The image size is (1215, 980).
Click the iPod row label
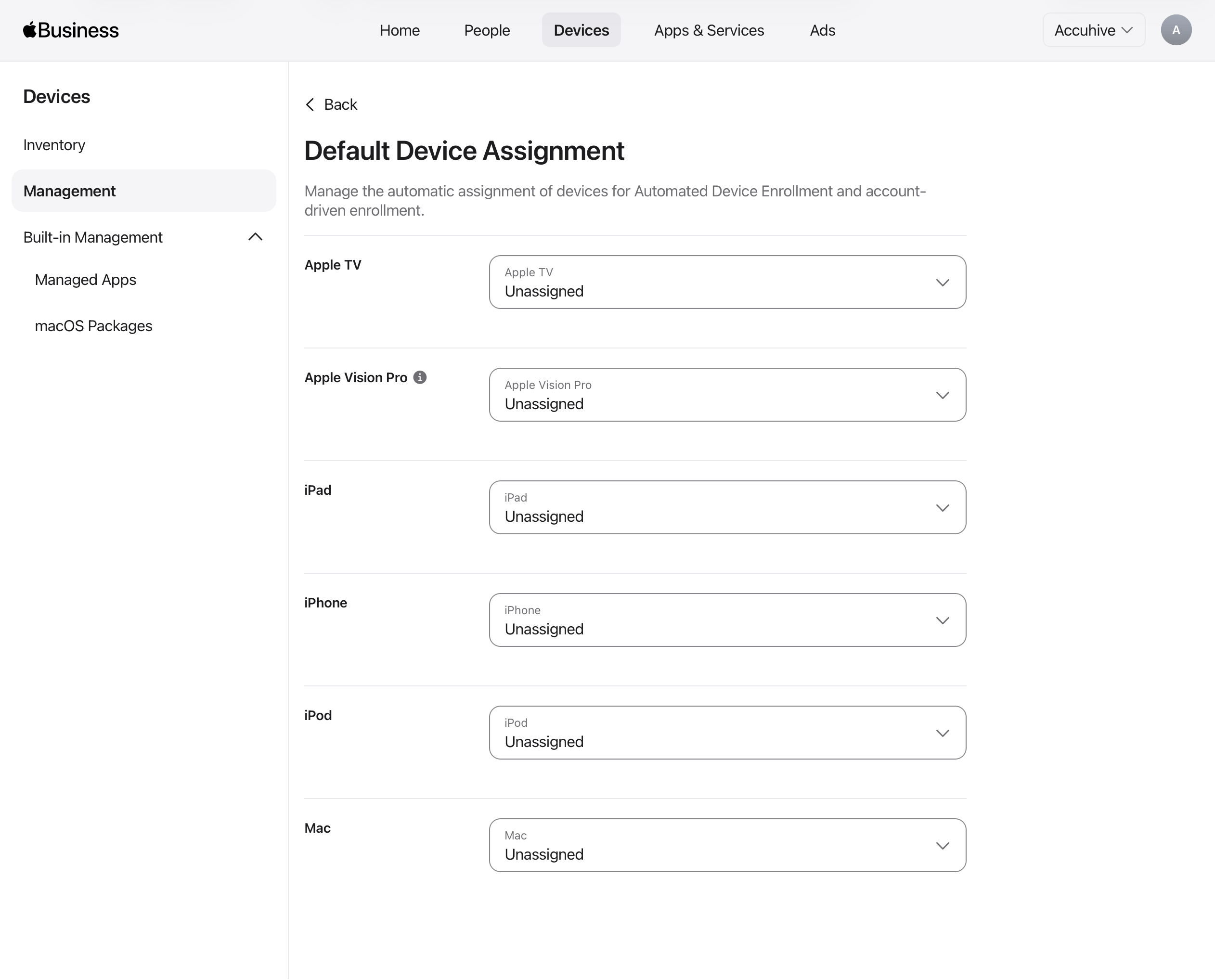pyautogui.click(x=318, y=715)
